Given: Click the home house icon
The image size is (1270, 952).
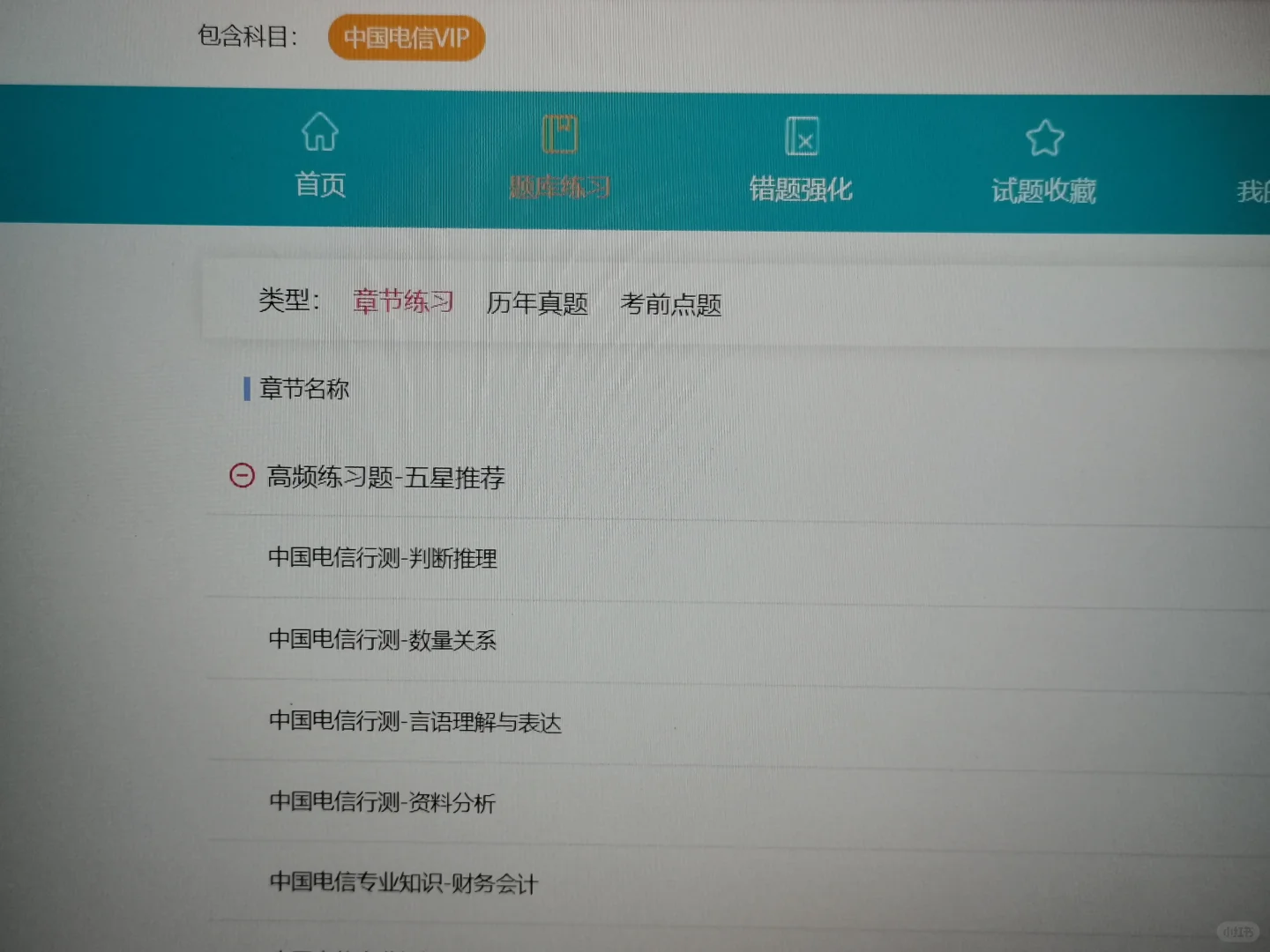Looking at the screenshot, I should click(x=319, y=132).
